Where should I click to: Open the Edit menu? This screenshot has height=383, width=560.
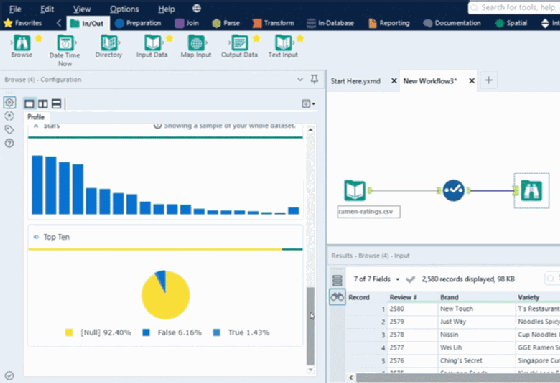click(47, 9)
